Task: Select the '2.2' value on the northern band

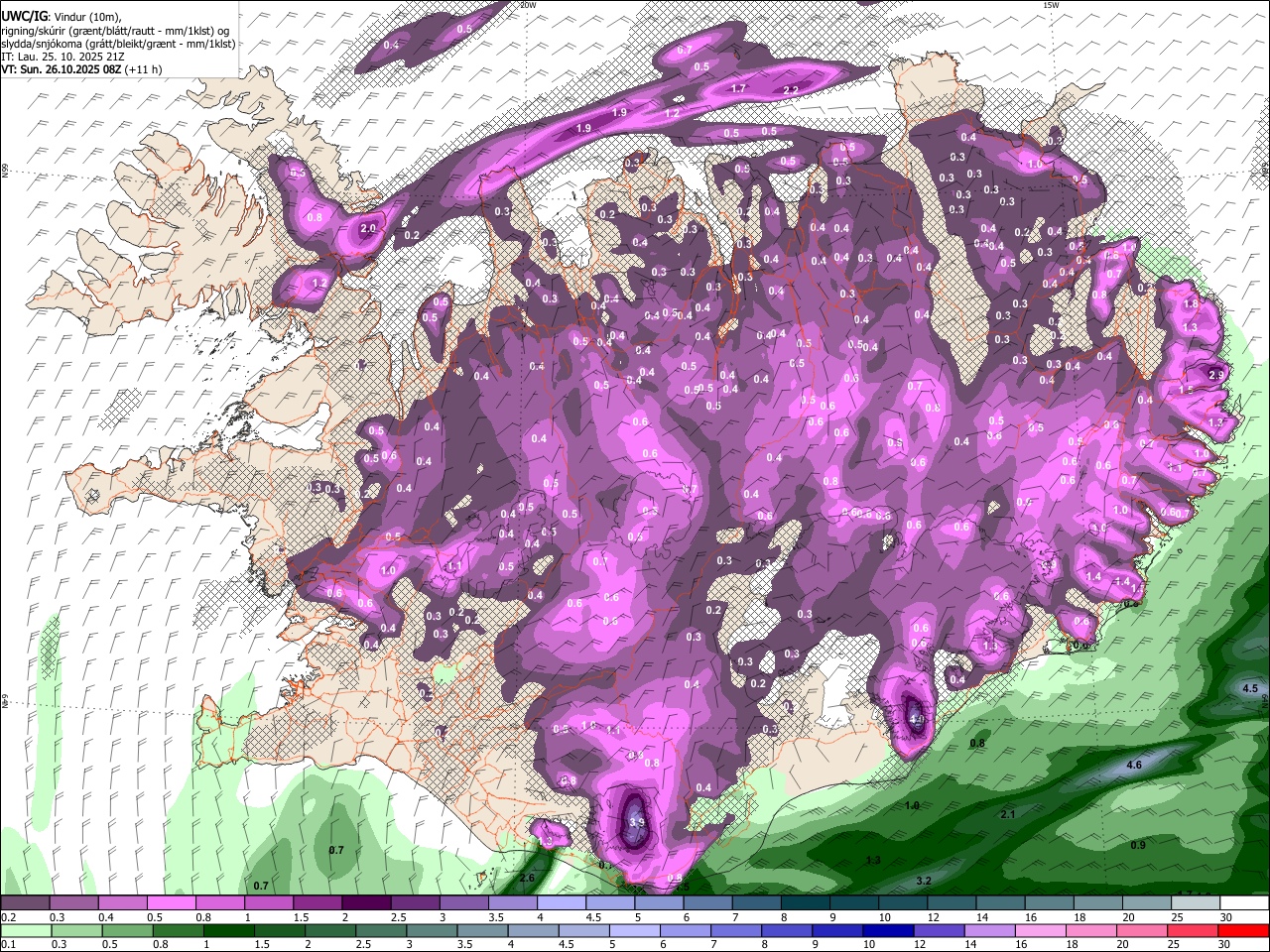Action: [791, 90]
